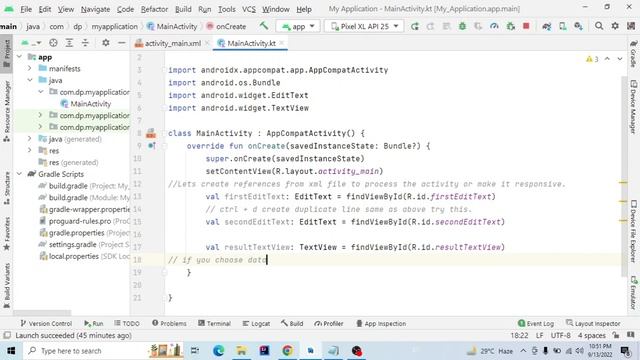Open project panel options gear icon
Viewport: 640px width, 360px height.
[x=106, y=43]
